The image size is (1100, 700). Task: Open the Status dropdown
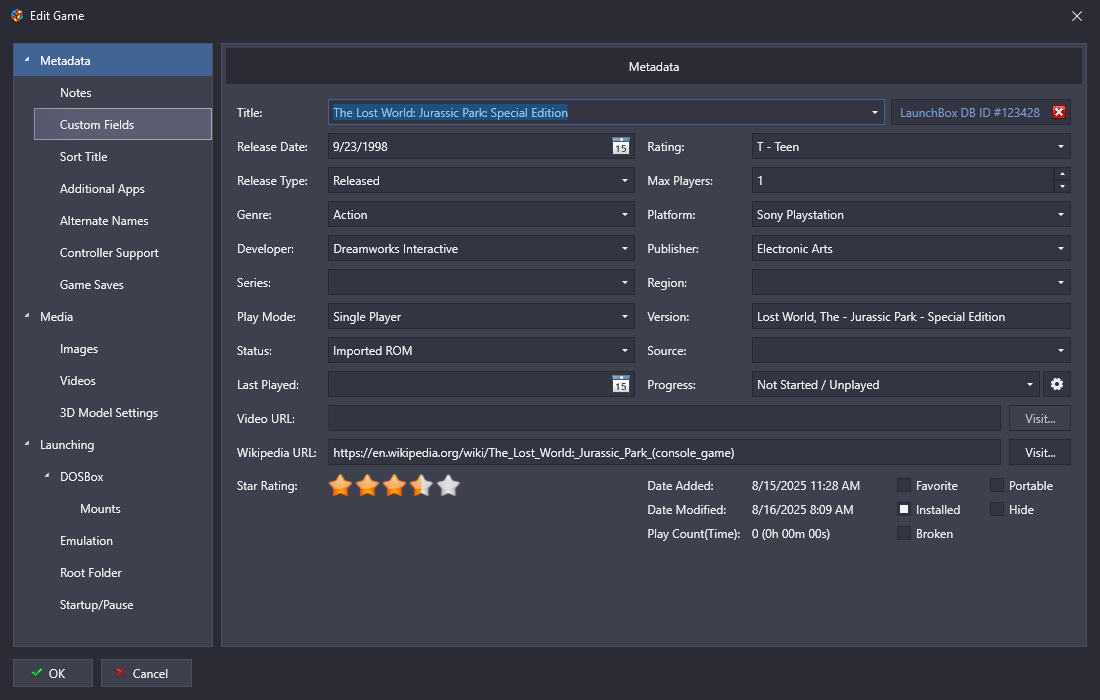coord(481,351)
